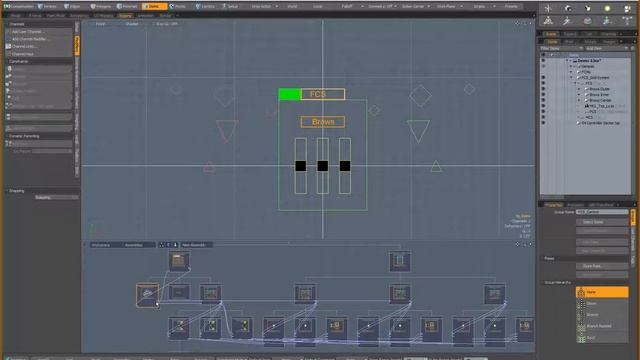The image size is (640, 360).
Task: Click the green color box beside FCS label
Action: (289, 94)
